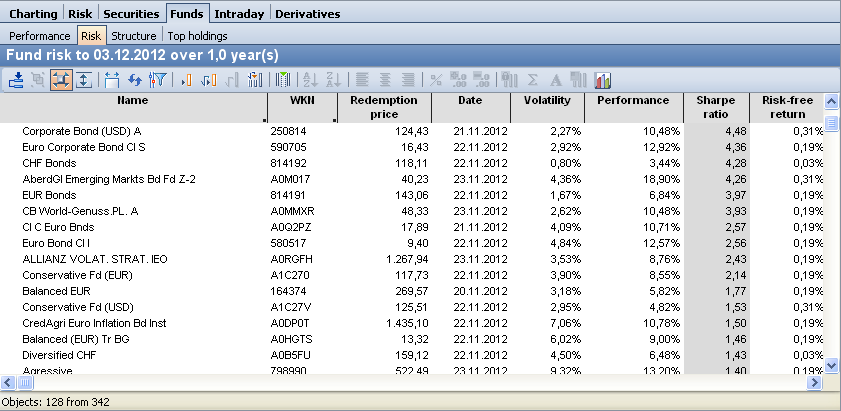Open the bar chart icon in the toolbar
Viewport: 841px width, 411px height.
coord(604,80)
